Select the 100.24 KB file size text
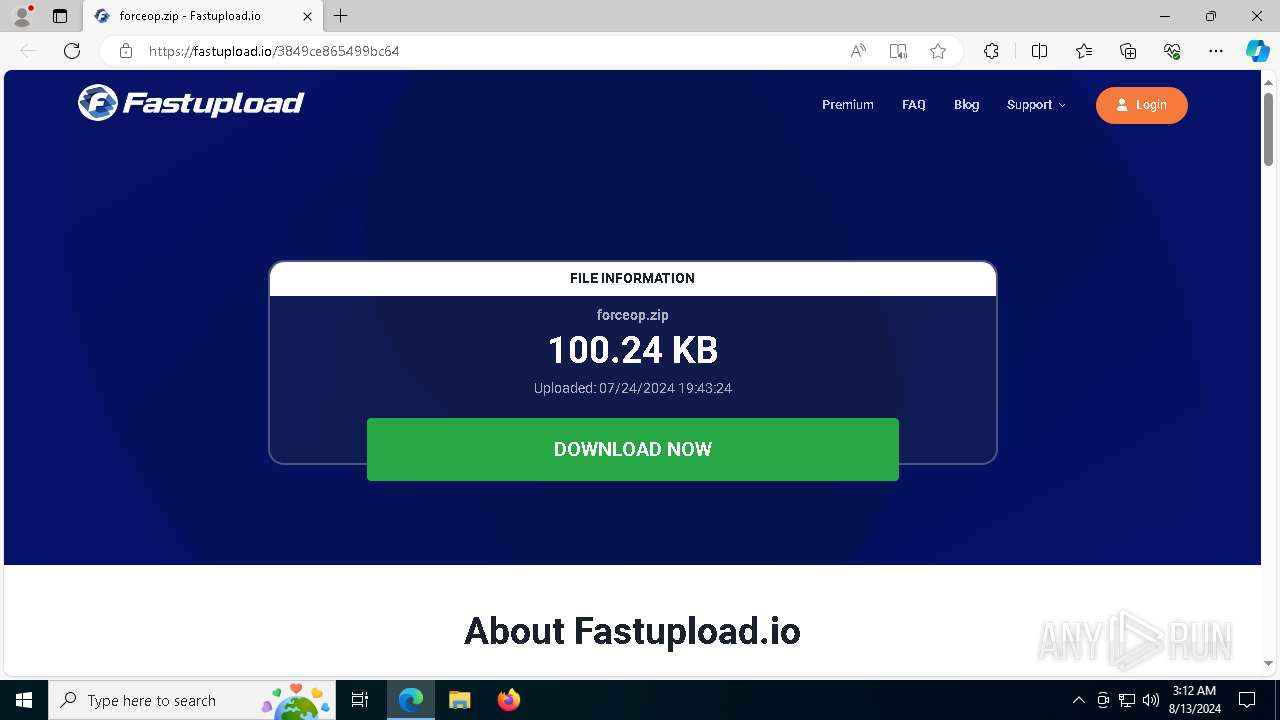Screen dimensions: 1280x720 (633, 350)
